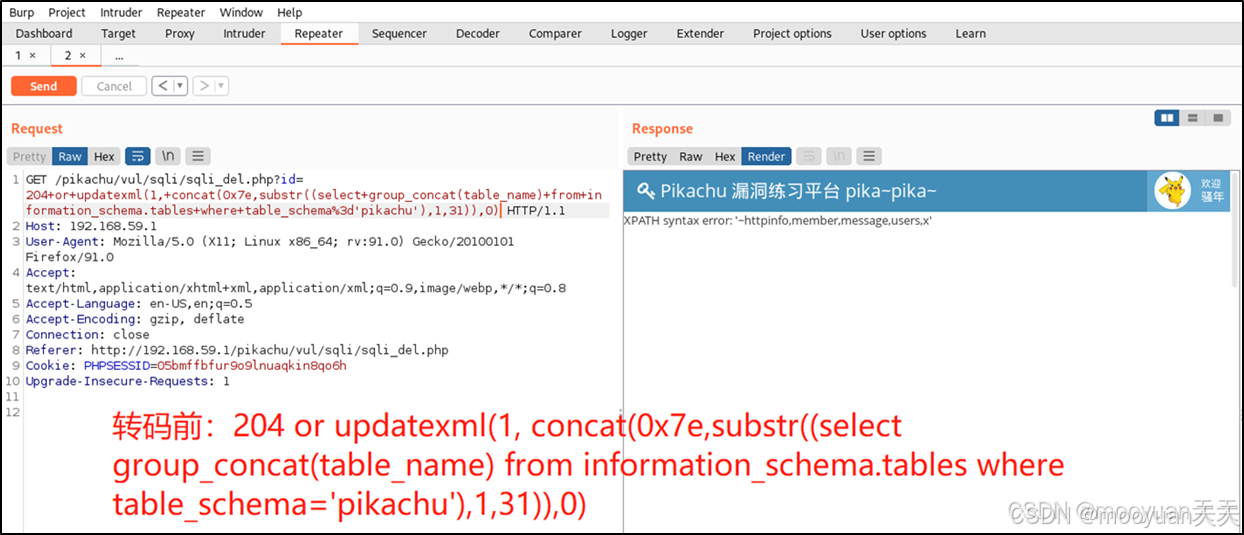Switch to the Intruder tool tab

coord(244,33)
